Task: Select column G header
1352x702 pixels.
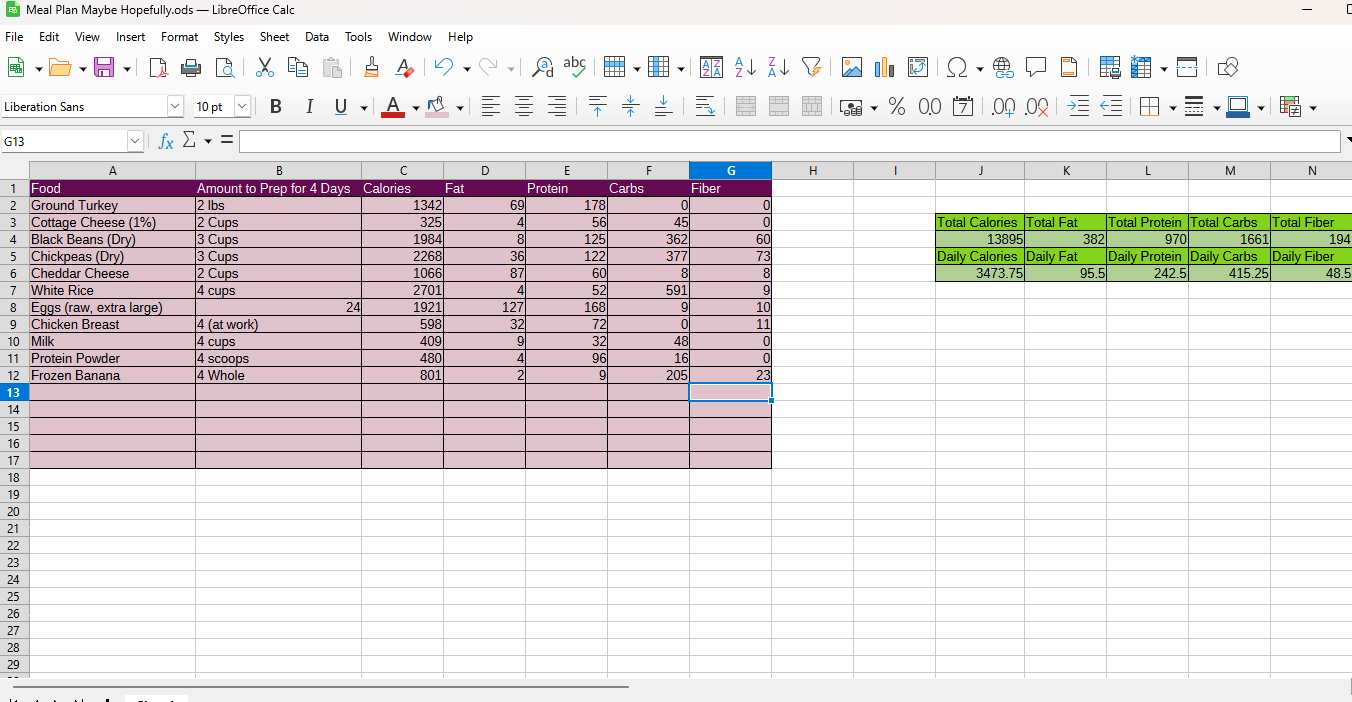Action: (x=730, y=171)
